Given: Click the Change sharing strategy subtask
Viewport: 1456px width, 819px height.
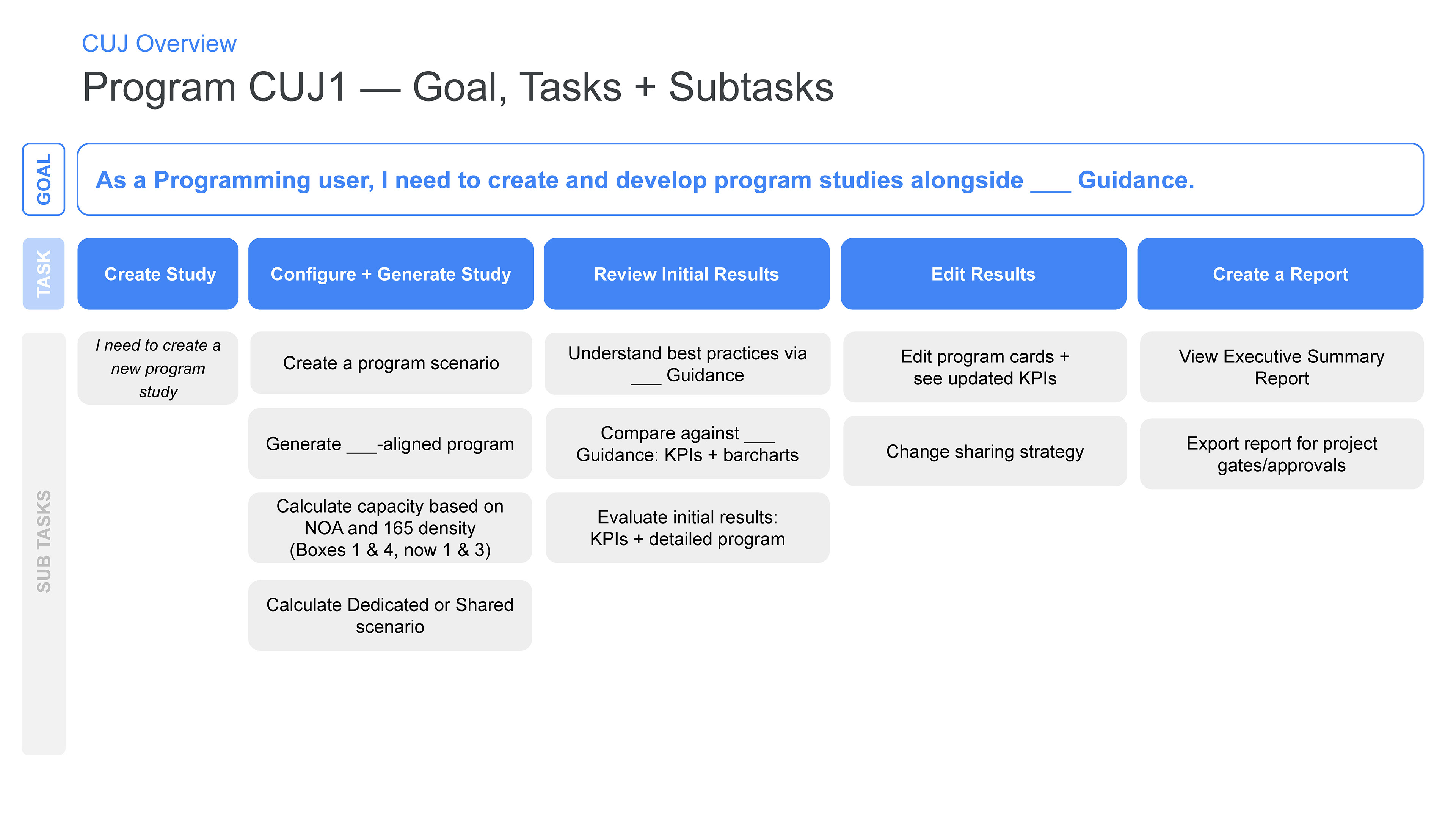Looking at the screenshot, I should click(x=985, y=451).
